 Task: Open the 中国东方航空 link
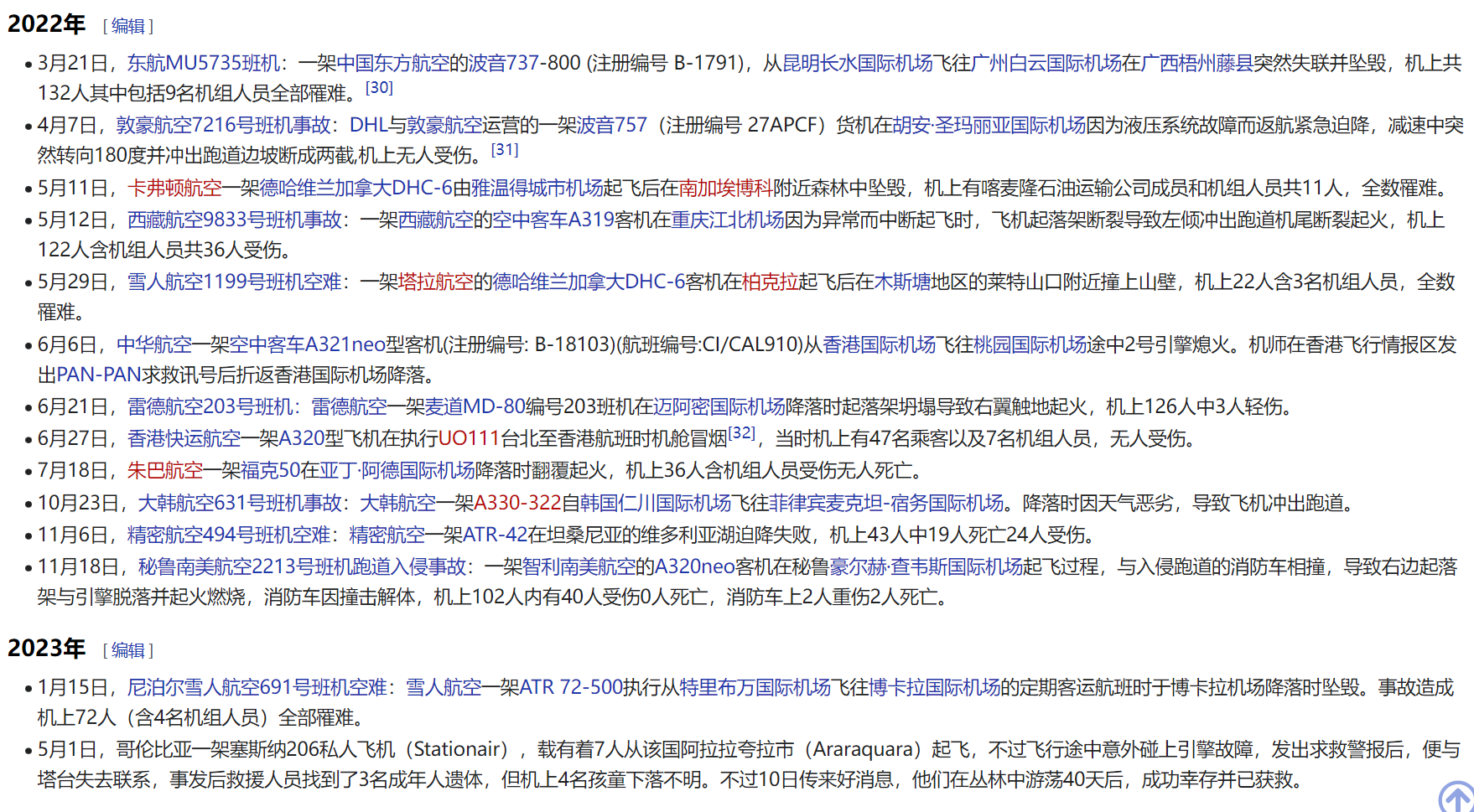(x=392, y=63)
